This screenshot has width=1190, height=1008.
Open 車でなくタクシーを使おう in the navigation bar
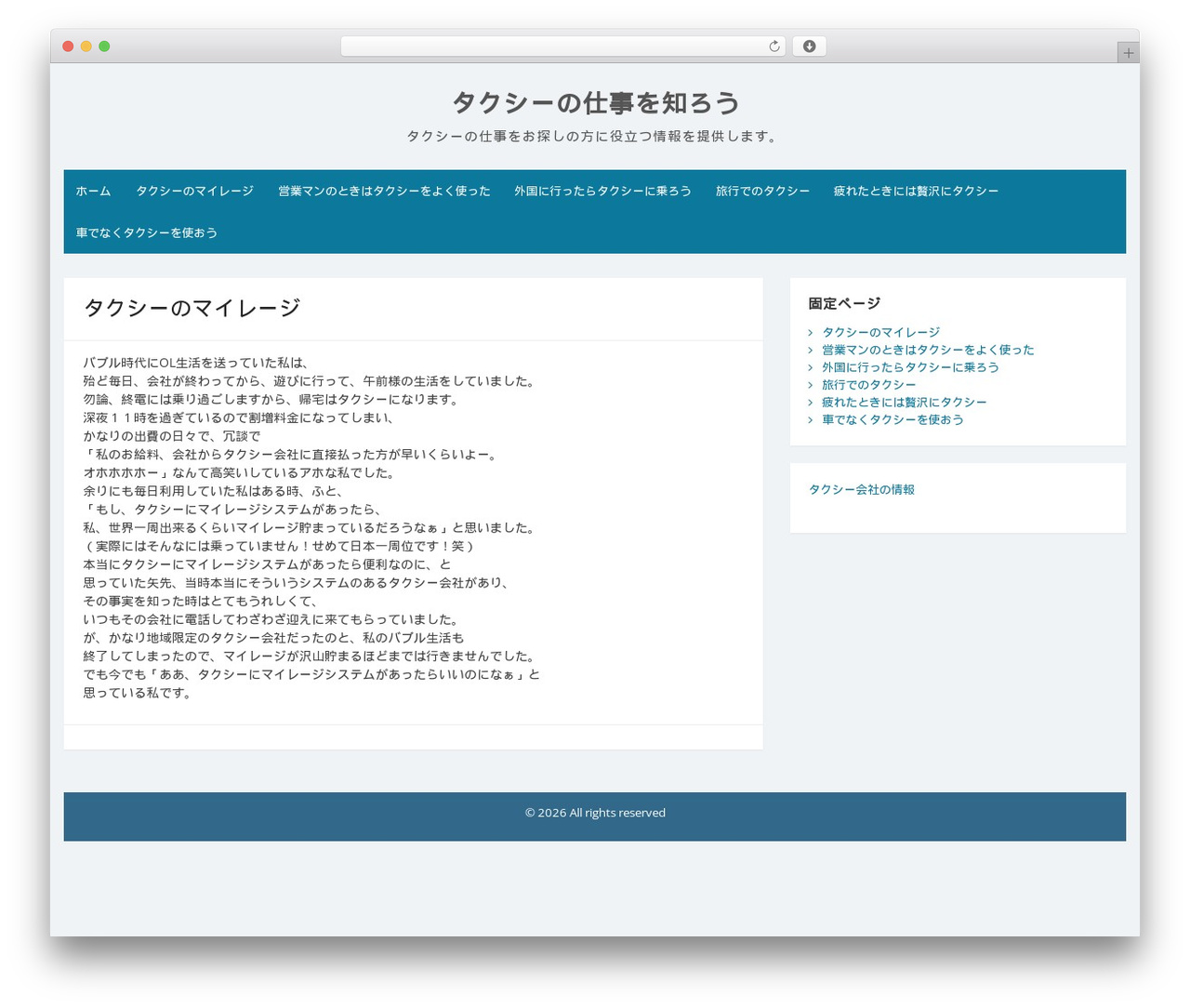(x=147, y=232)
